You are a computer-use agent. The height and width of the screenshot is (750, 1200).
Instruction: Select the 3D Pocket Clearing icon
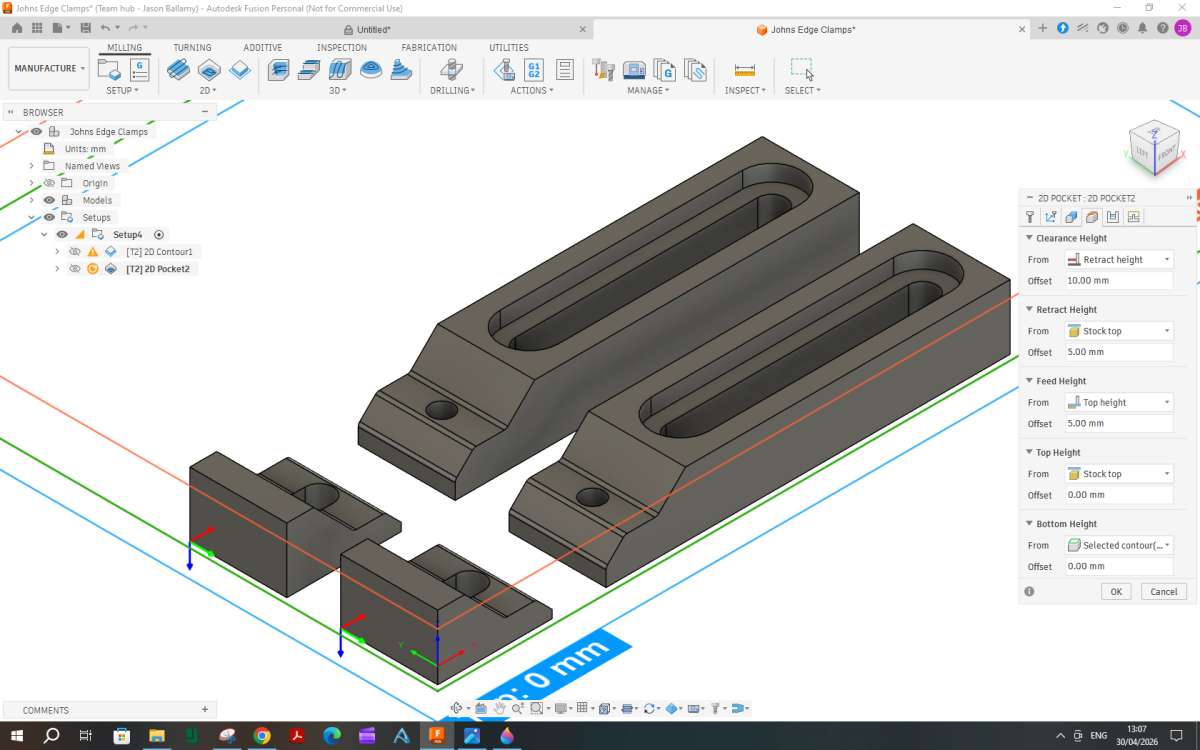(x=310, y=70)
